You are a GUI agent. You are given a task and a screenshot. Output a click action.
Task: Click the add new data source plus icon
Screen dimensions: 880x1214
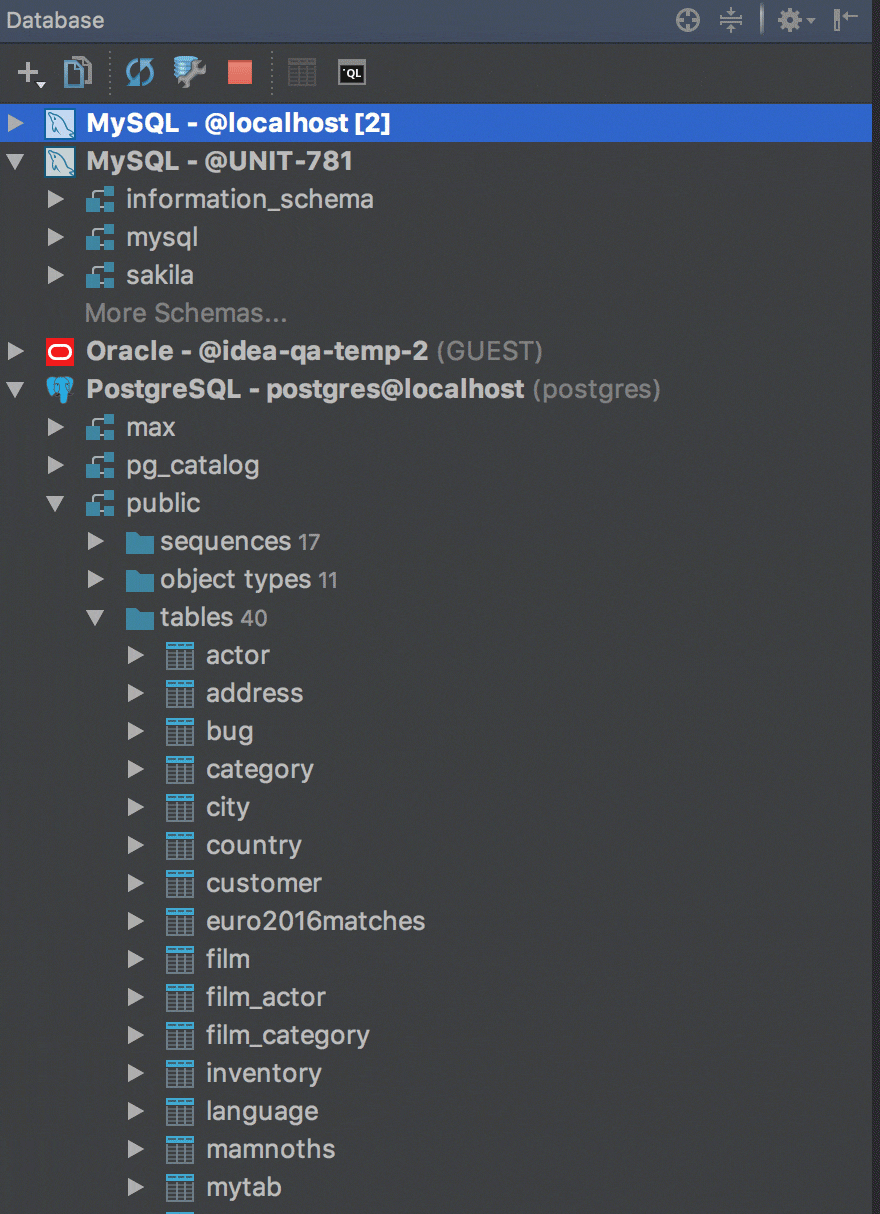30,72
